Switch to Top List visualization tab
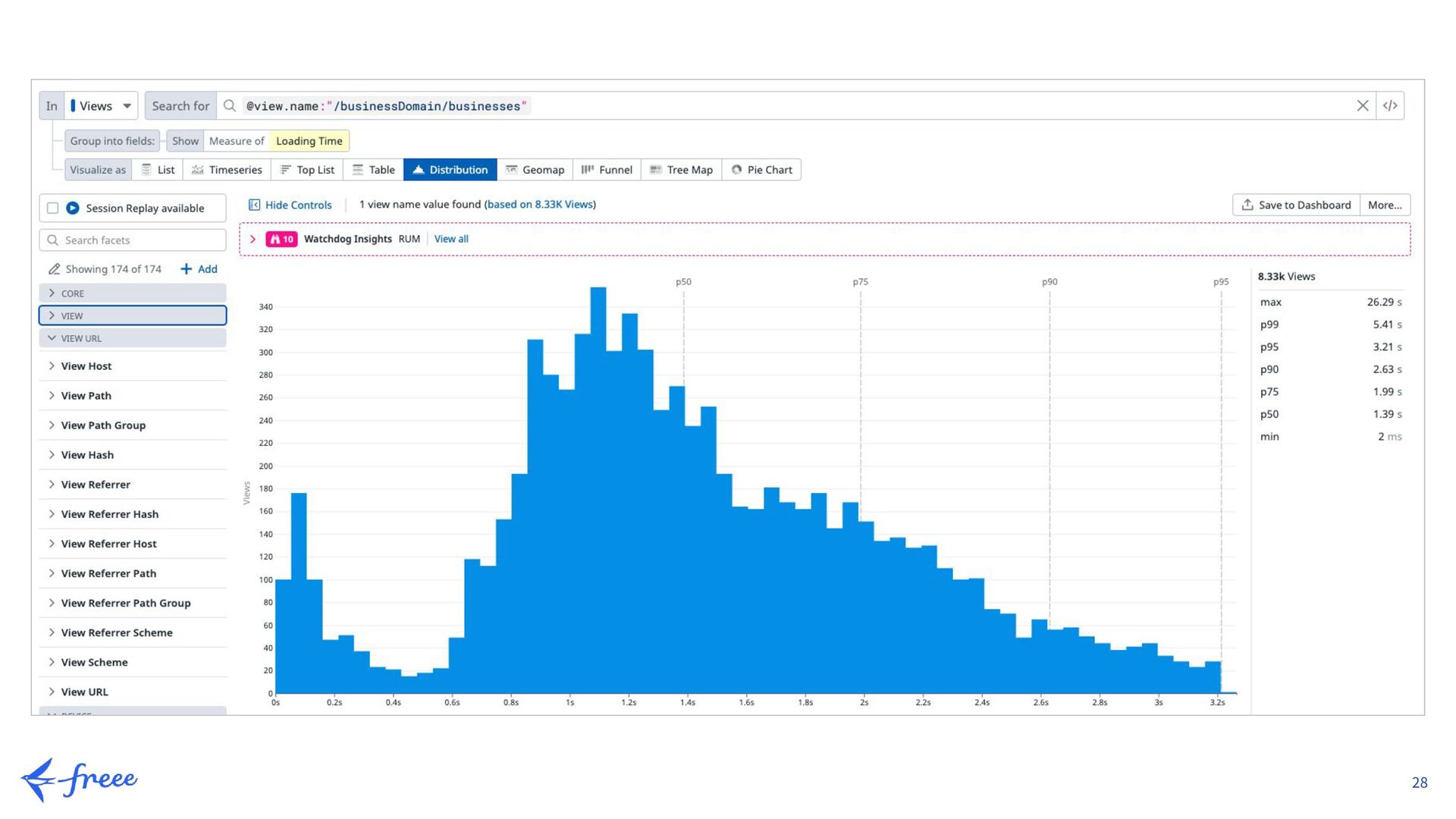 [x=307, y=170]
